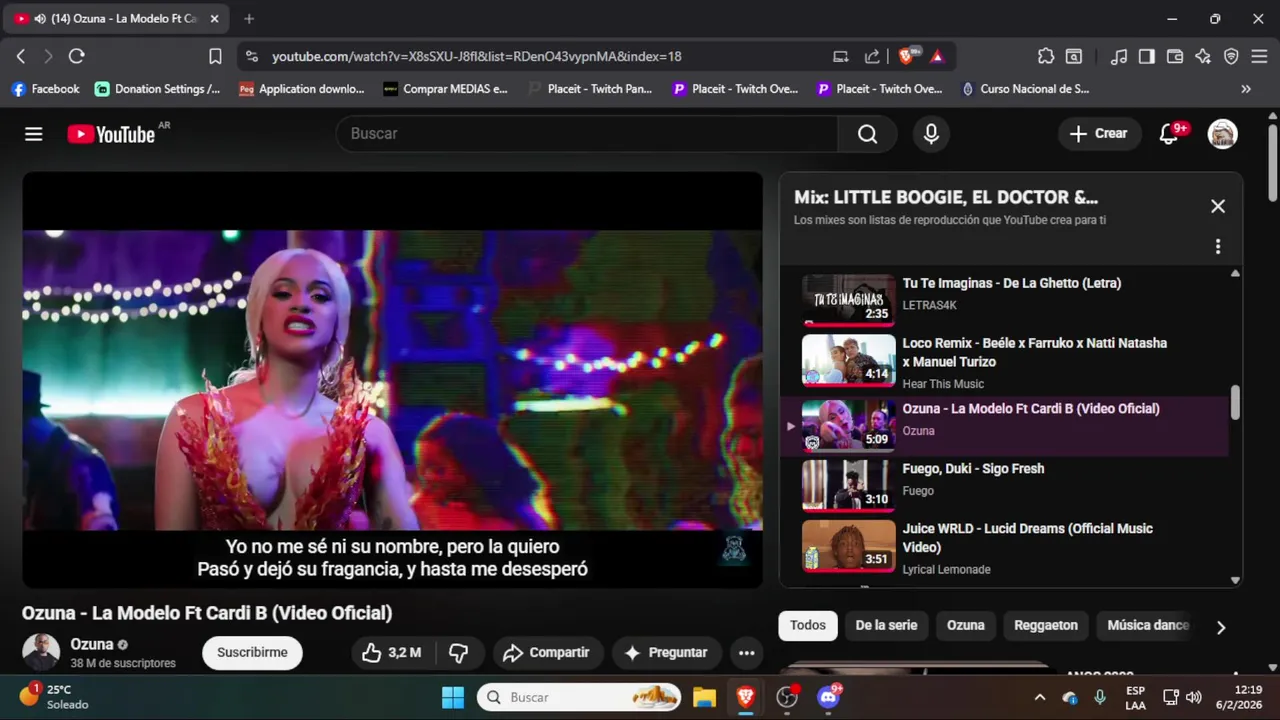Play Fuego, Duki - Sigo Fresh item
Image resolution: width=1280 pixels, height=720 pixels.
[1003, 484]
